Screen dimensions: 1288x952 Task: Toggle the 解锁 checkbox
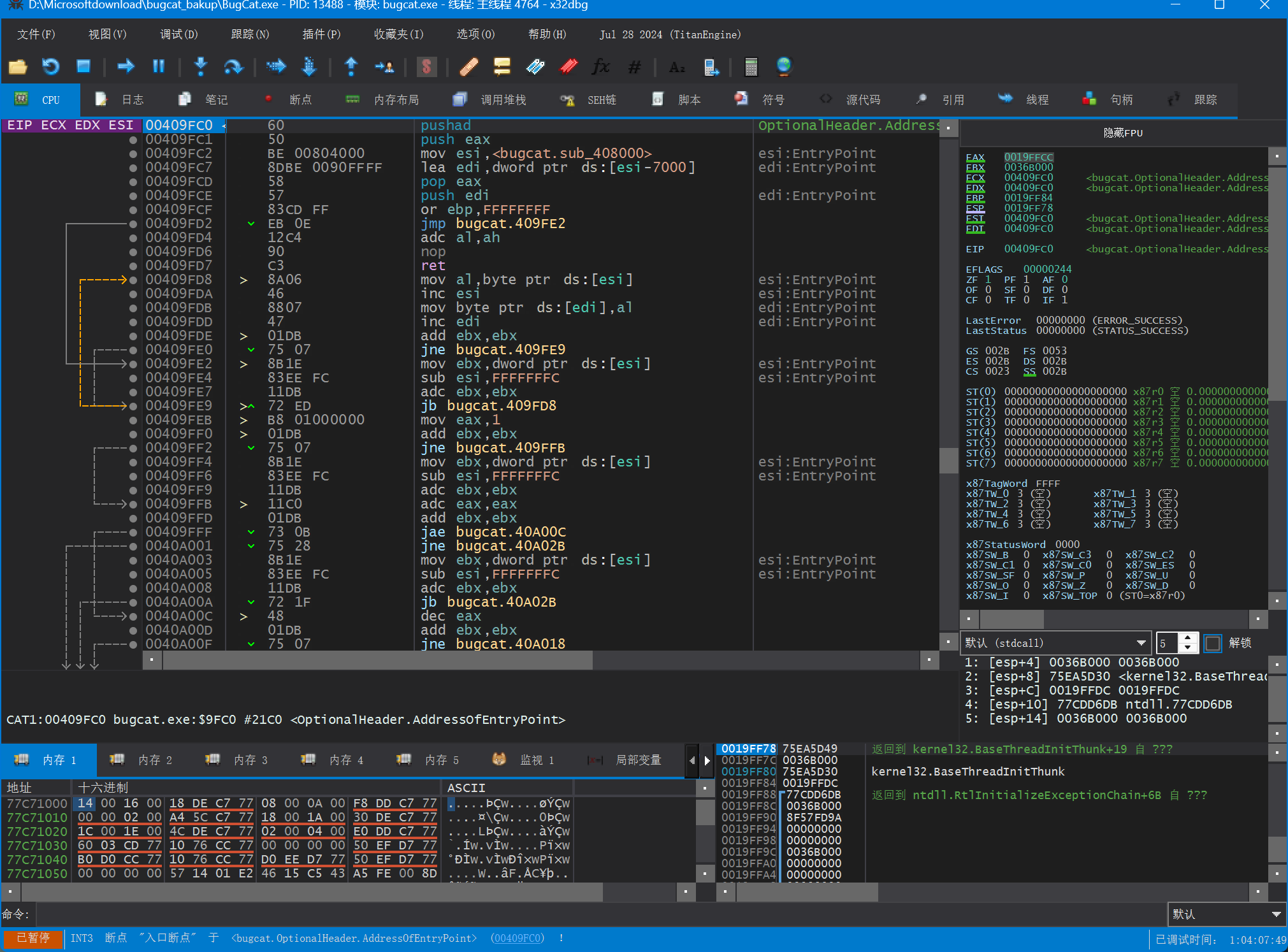click(1213, 643)
